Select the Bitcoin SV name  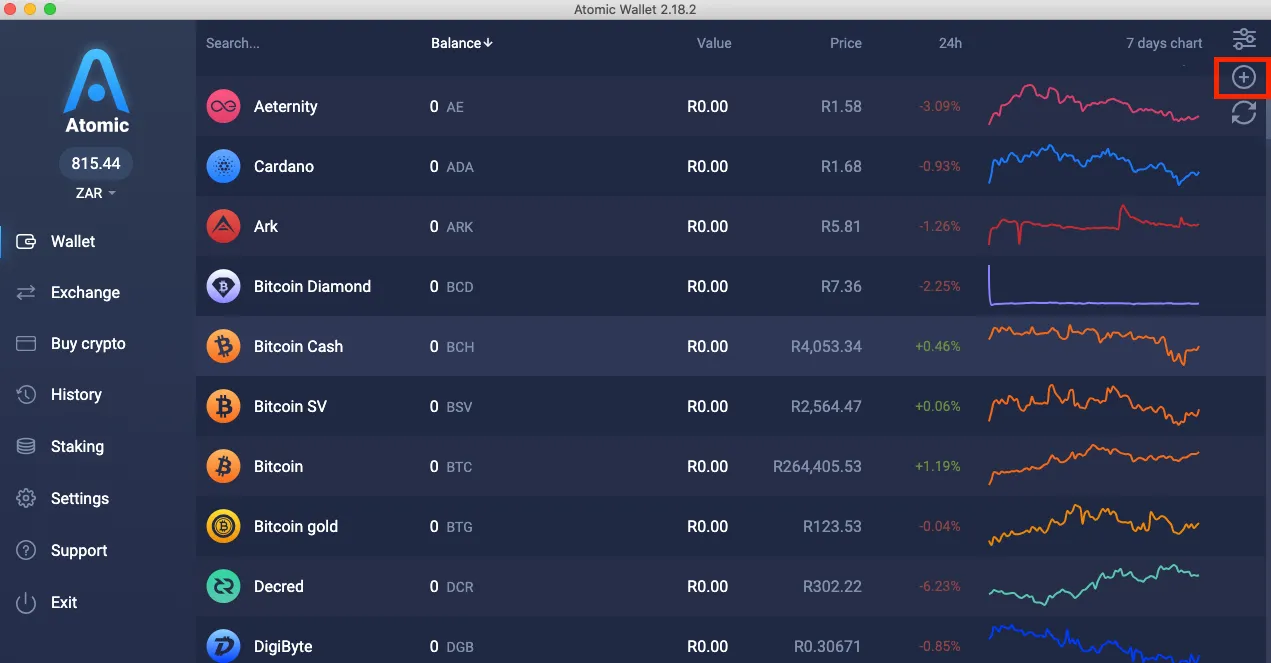click(290, 406)
